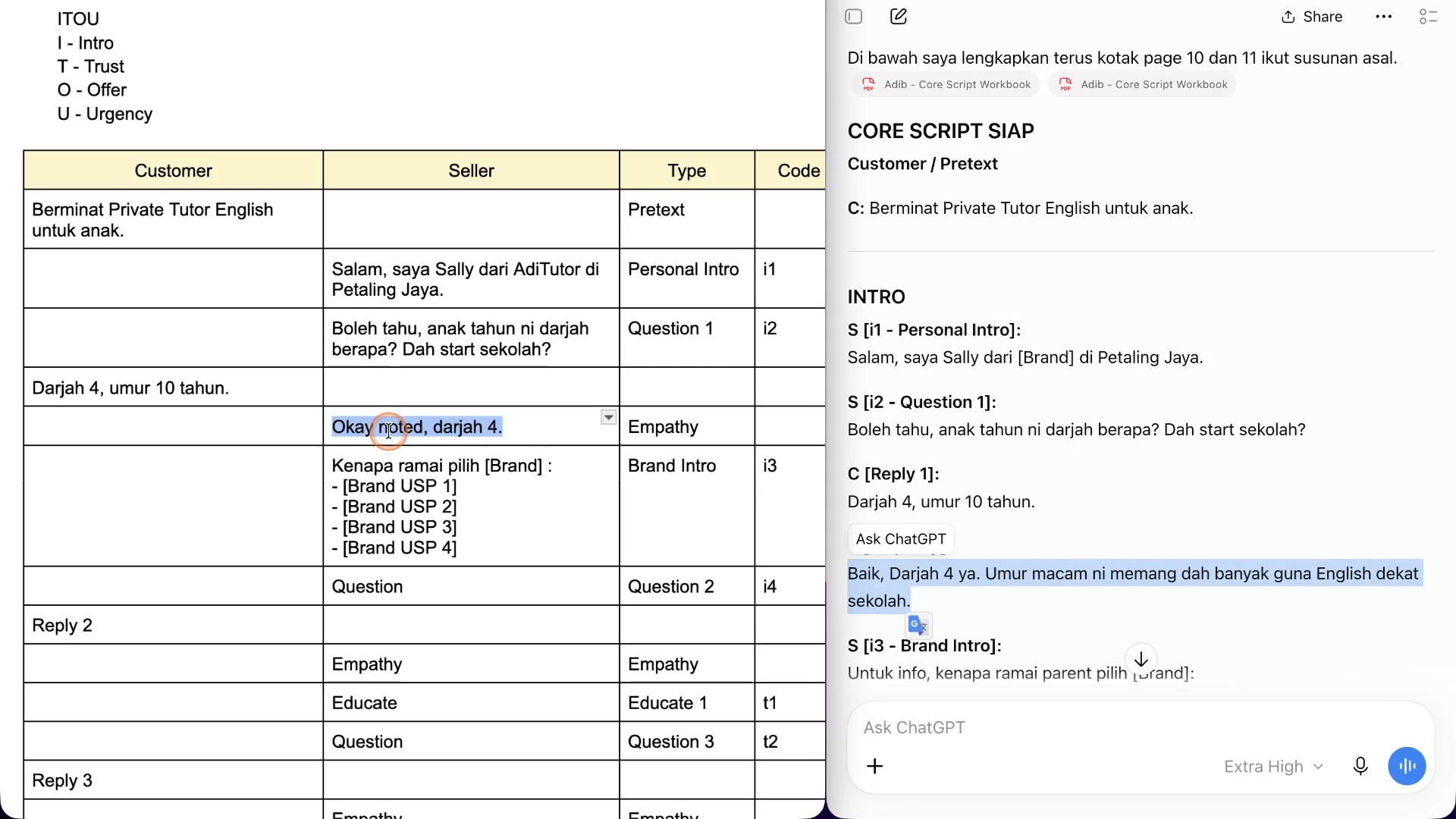Focus the Ask ChatGPT message input
This screenshot has width=1456, height=819.
1141,727
